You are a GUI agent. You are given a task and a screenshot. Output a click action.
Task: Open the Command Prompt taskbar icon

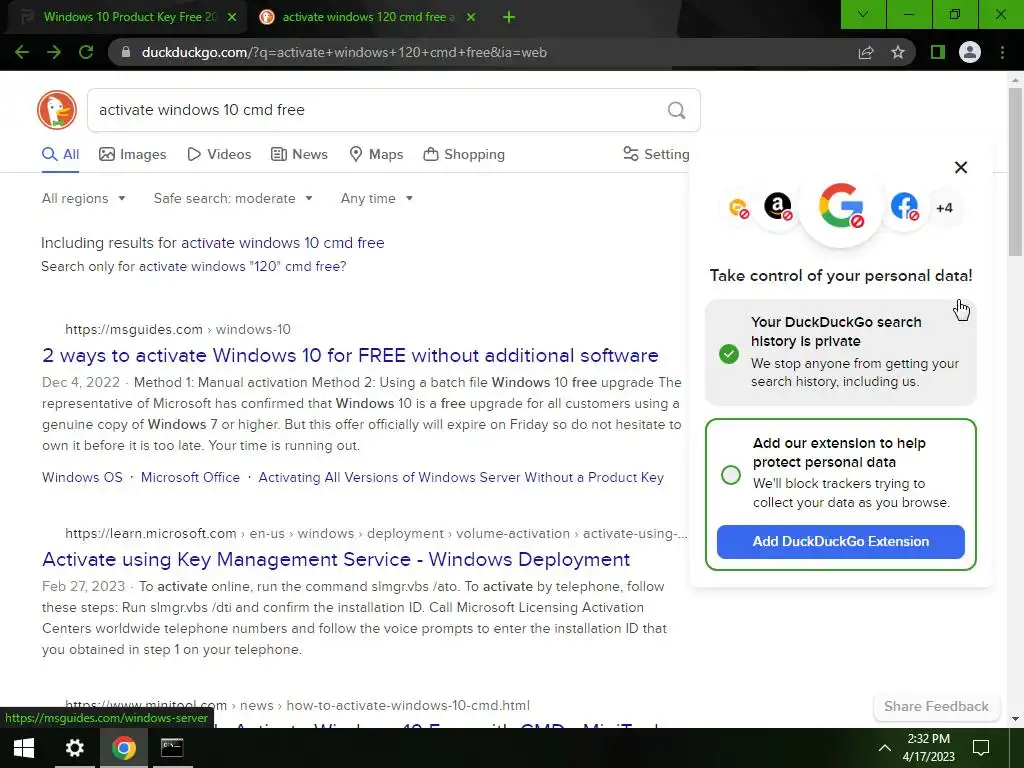[x=172, y=748]
